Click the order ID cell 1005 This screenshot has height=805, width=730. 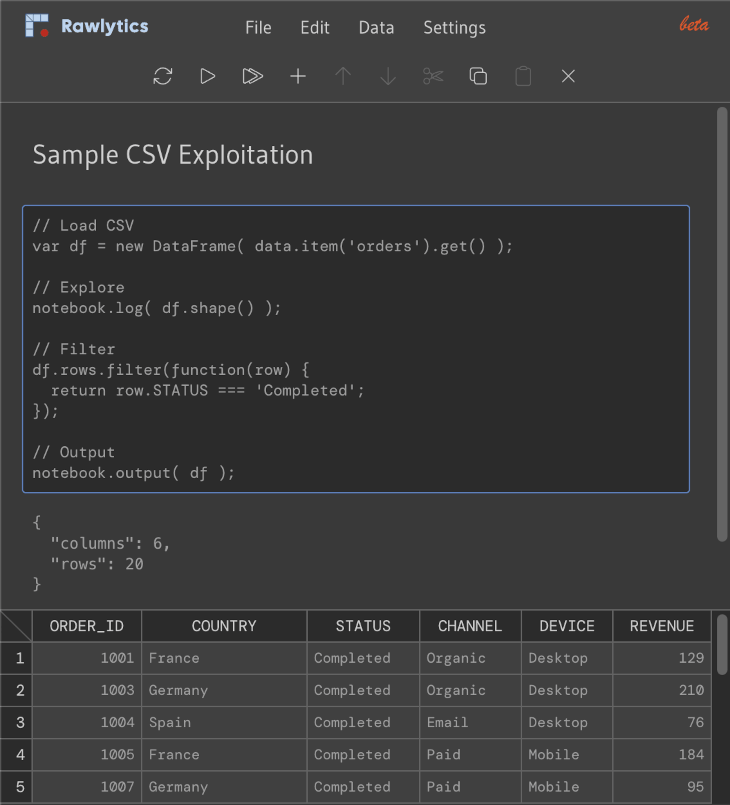87,755
